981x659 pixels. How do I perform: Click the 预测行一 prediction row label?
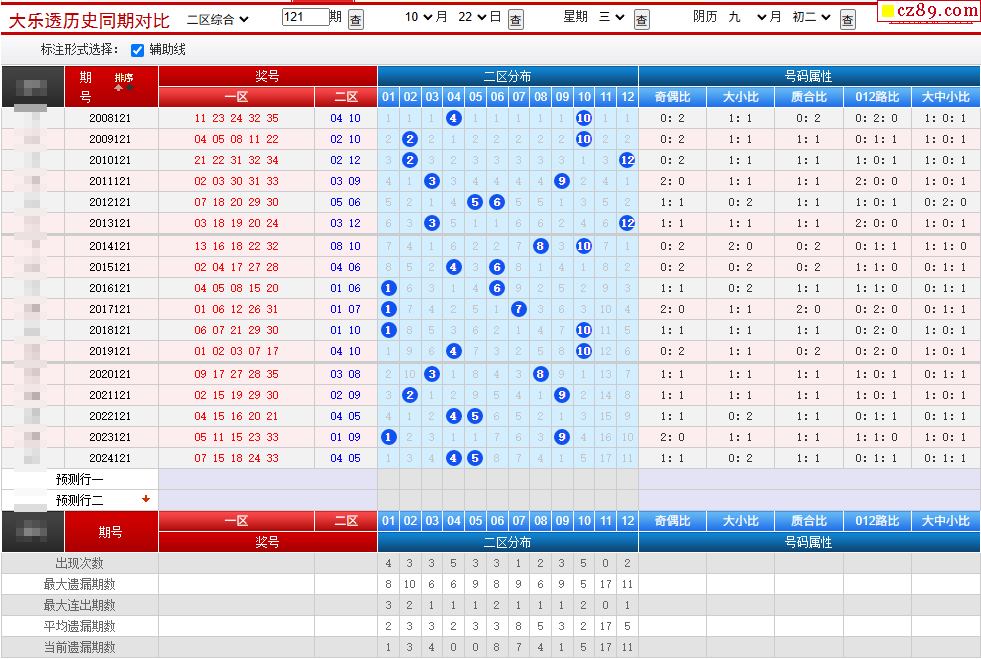pos(80,479)
